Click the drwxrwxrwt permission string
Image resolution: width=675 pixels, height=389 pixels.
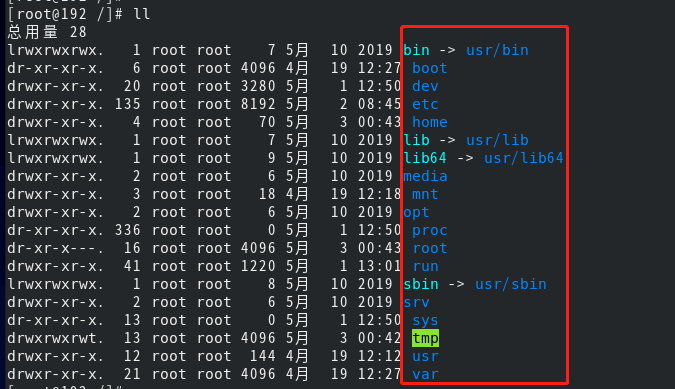click(56, 338)
